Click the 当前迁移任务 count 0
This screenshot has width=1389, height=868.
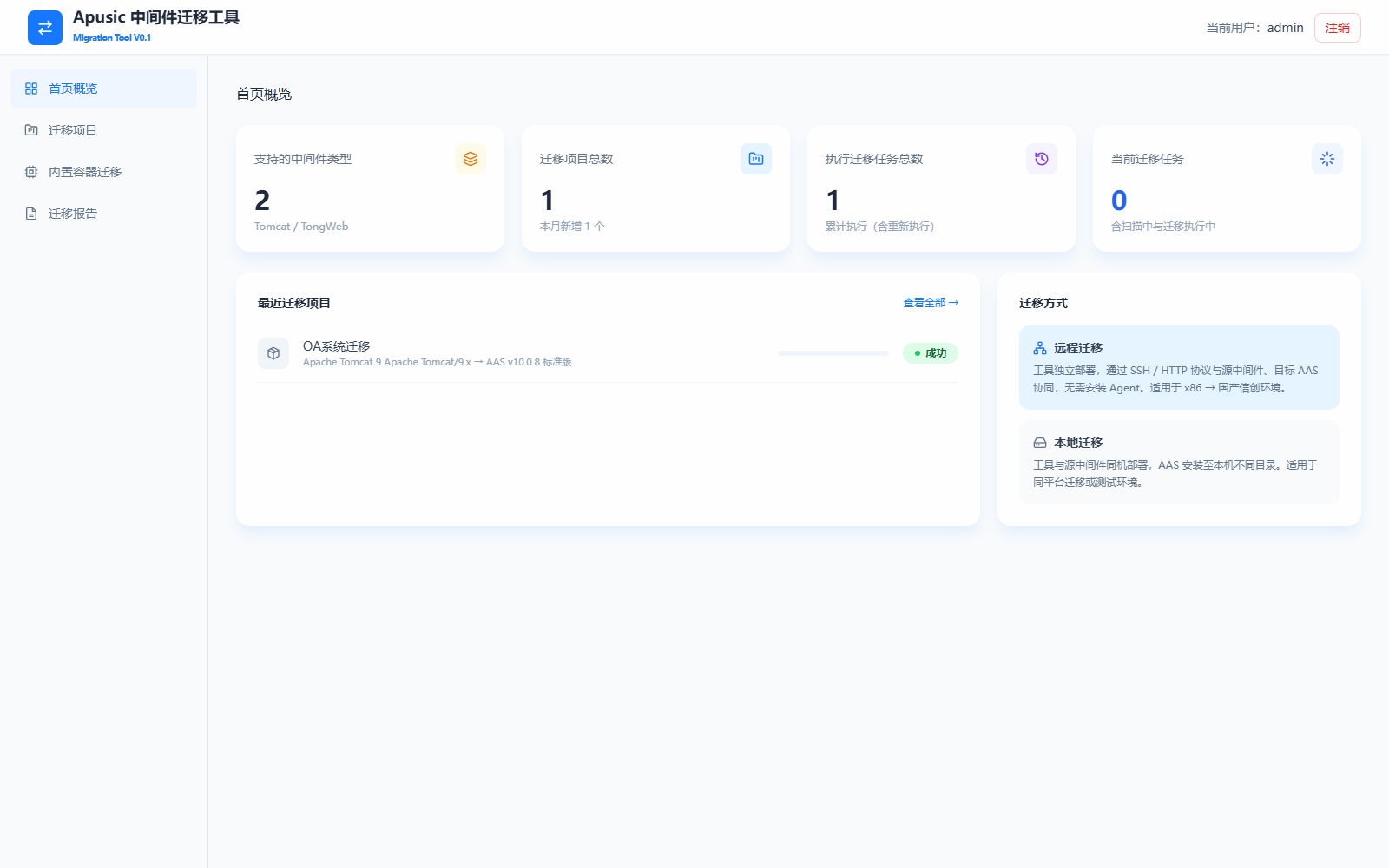tap(1119, 201)
